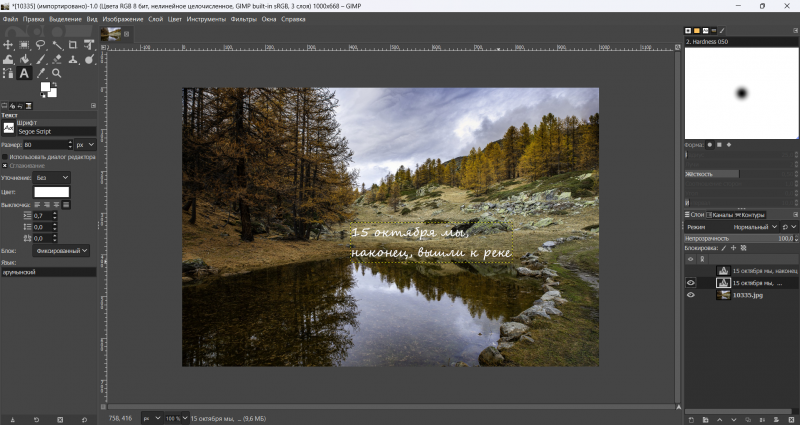Screen dimensions: 800x425
Task: Toggle the 'Сглаживание' antialiasing checkbox
Action: tap(4, 165)
